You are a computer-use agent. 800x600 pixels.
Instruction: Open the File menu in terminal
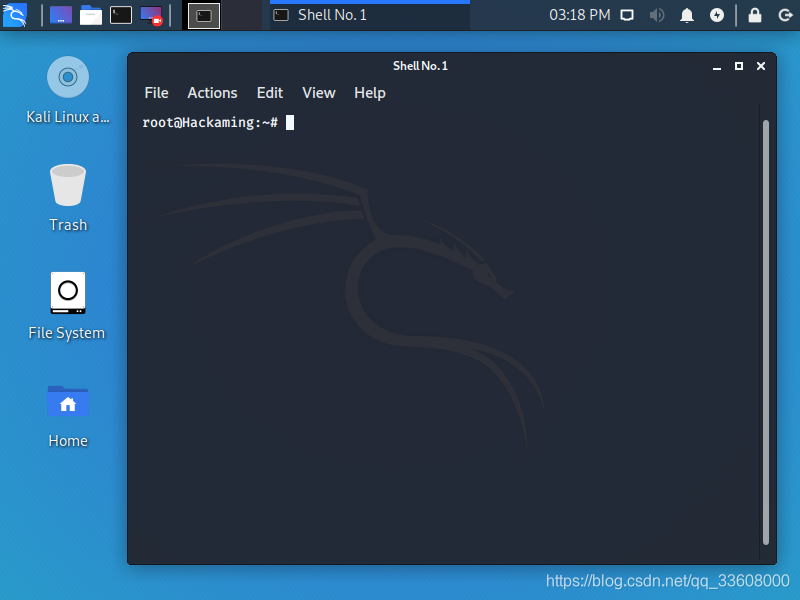[156, 93]
